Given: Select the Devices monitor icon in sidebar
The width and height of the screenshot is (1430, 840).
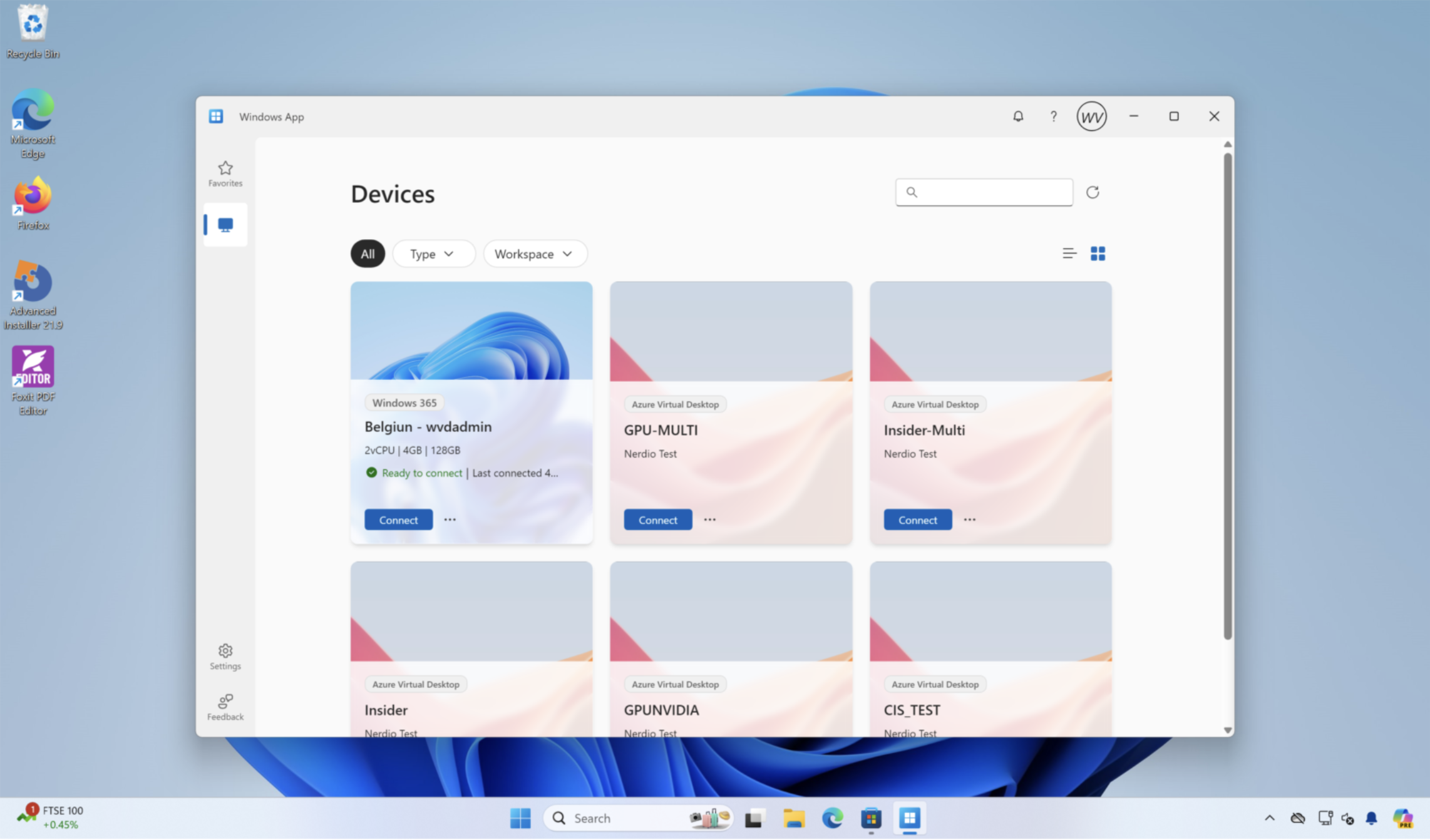Looking at the screenshot, I should [x=225, y=224].
